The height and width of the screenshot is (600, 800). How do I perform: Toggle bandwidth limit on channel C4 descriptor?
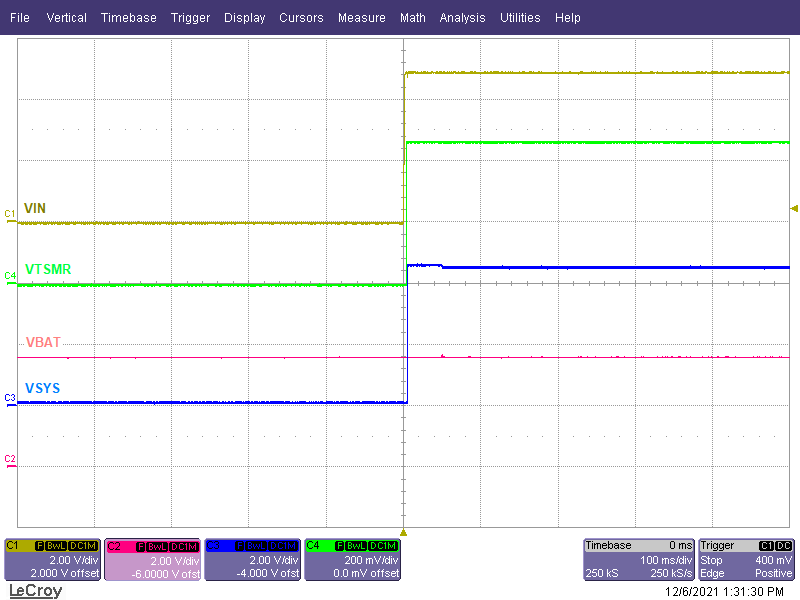tap(358, 546)
